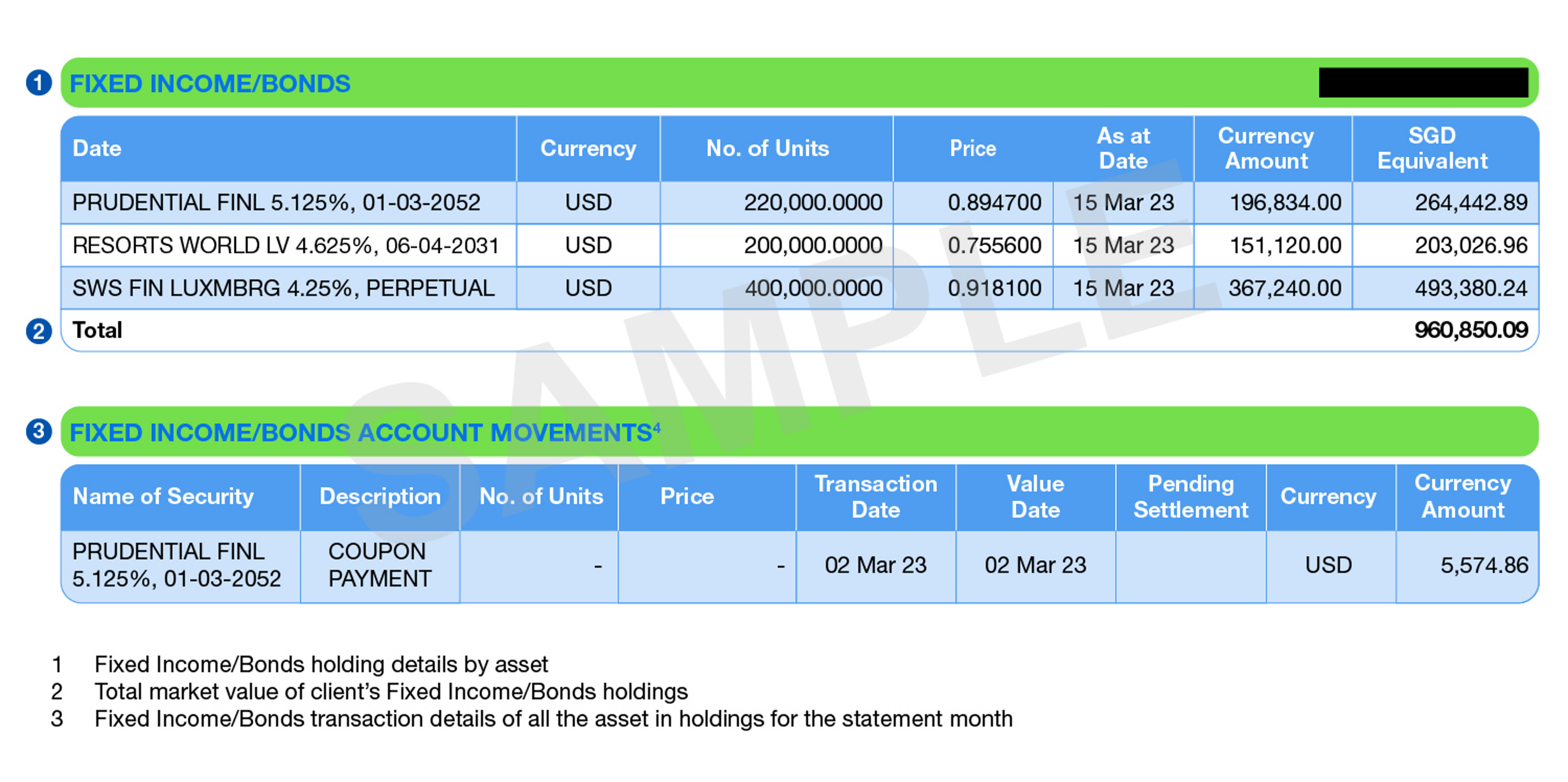Click the price 0.755600
1568x782 pixels.
coord(995,245)
